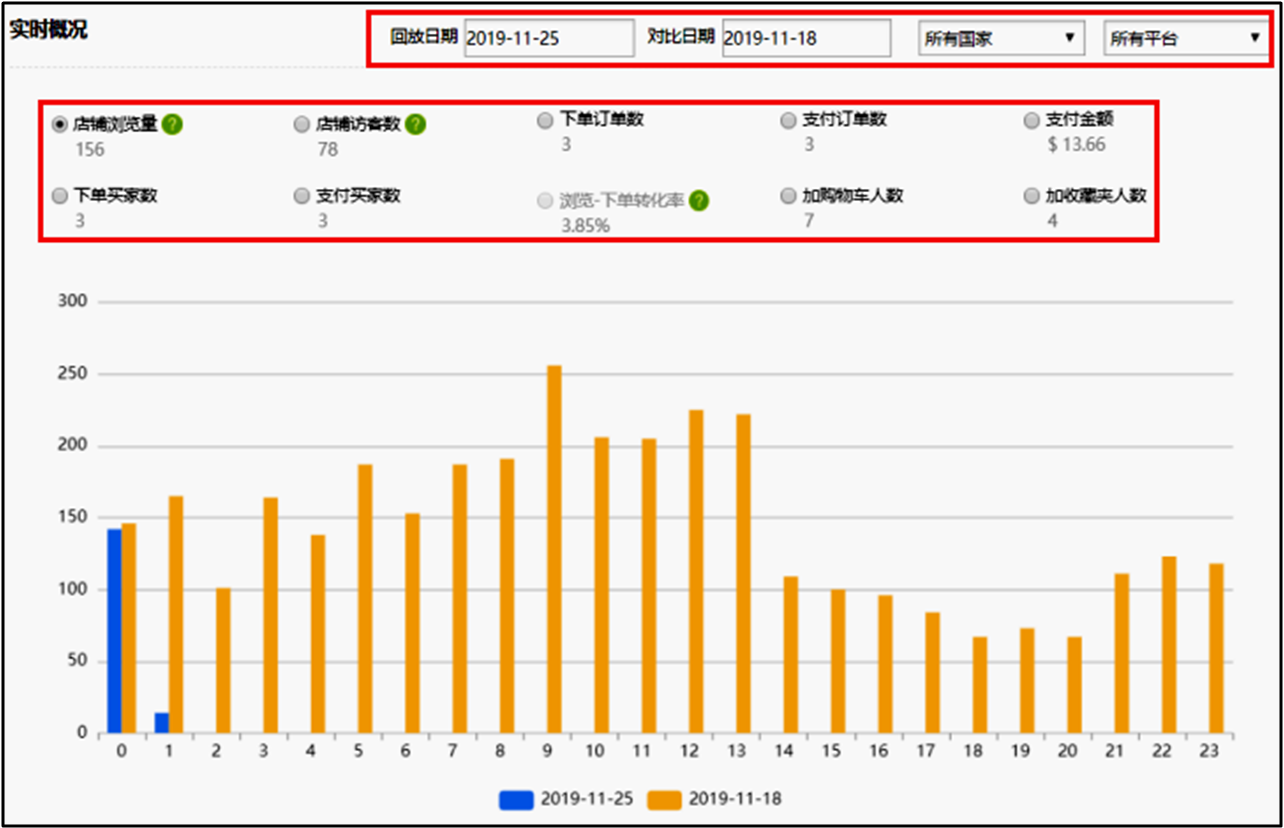1284x828 pixels.
Task: Select the 加收藏夹人数 radio button
Action: click(1032, 196)
